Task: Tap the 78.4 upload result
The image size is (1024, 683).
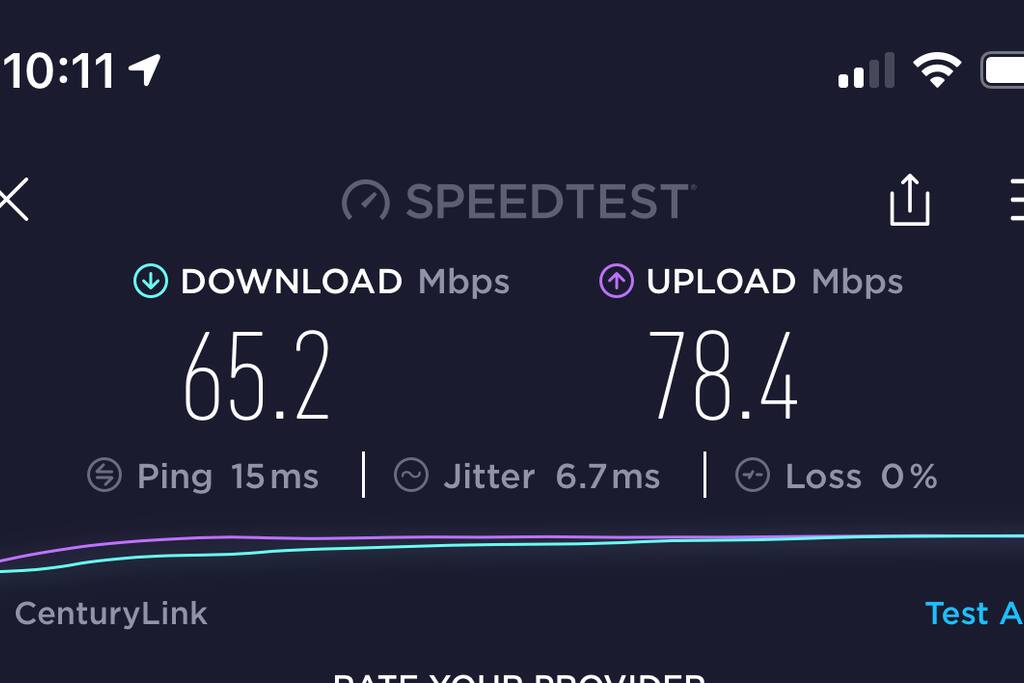Action: pyautogui.click(x=723, y=375)
